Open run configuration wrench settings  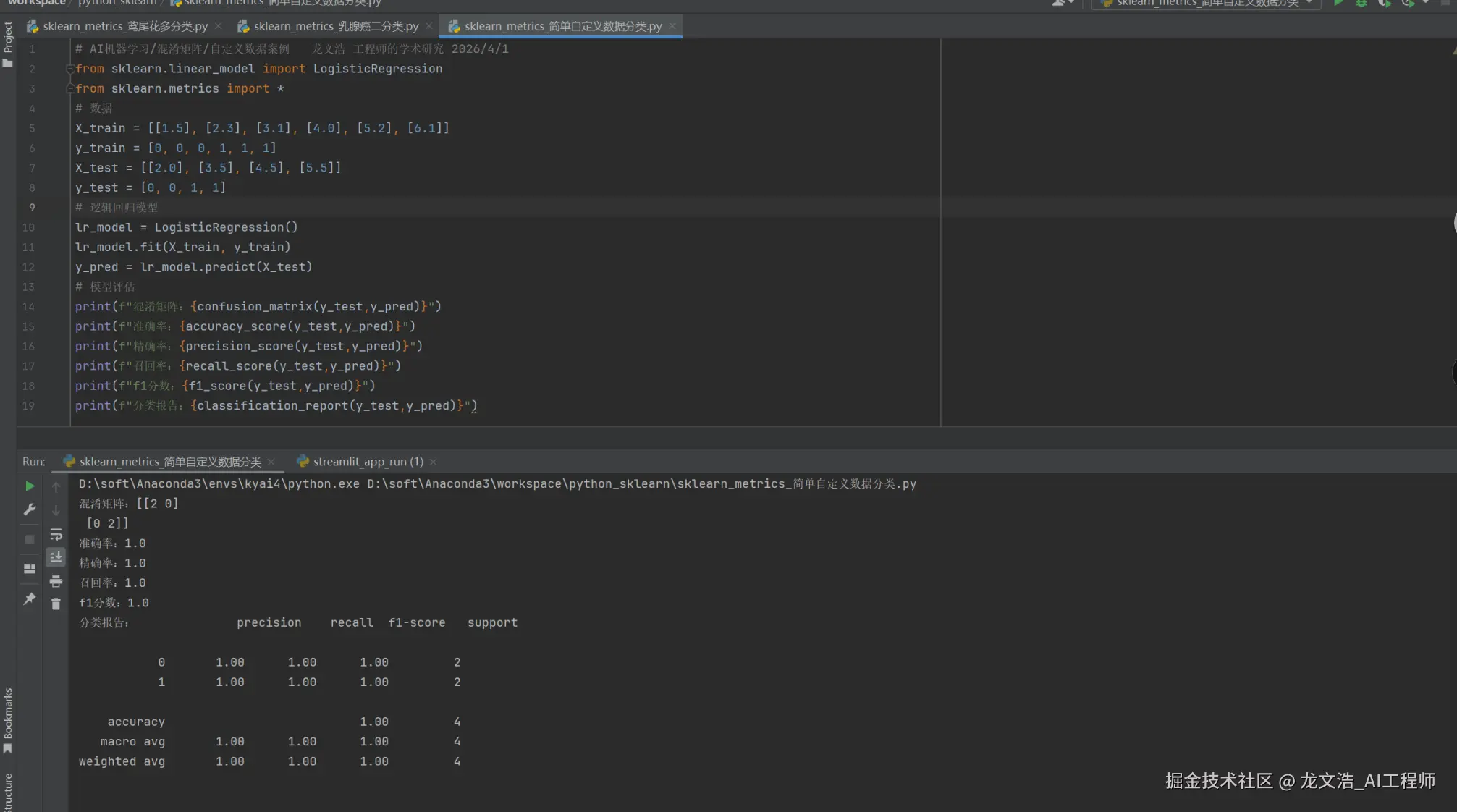(x=30, y=510)
